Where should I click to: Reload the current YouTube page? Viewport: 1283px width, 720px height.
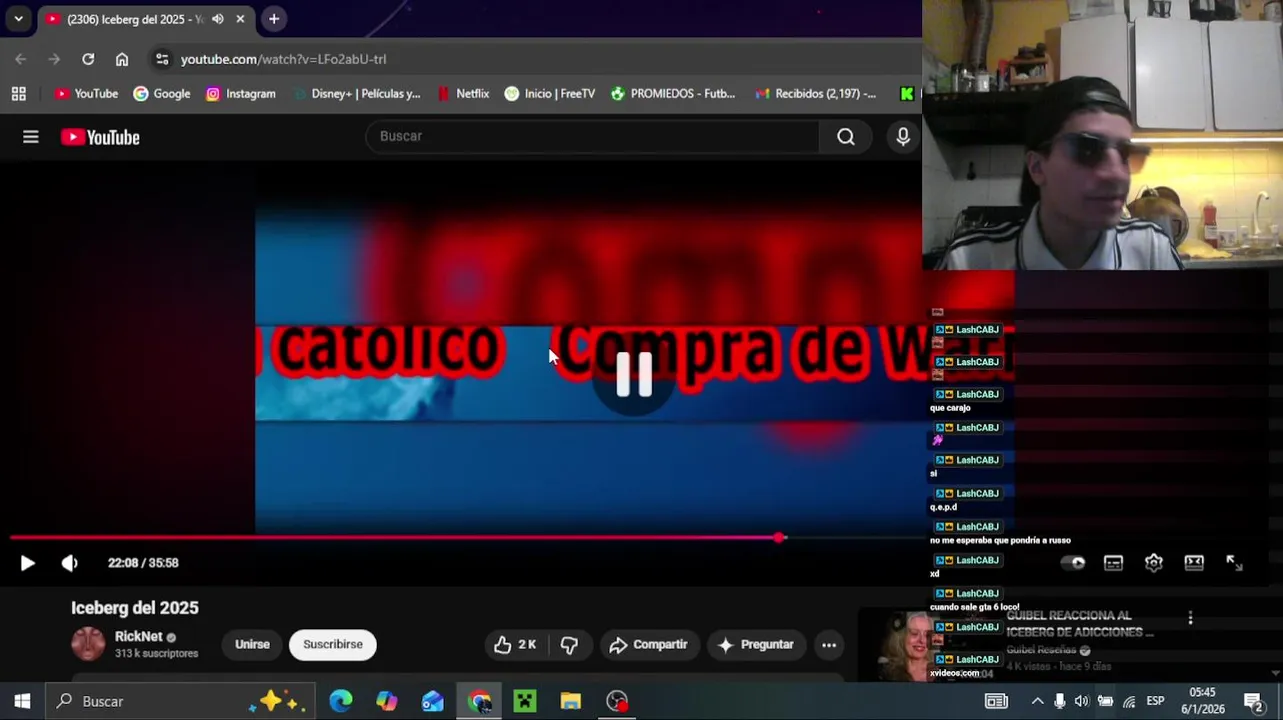88,59
